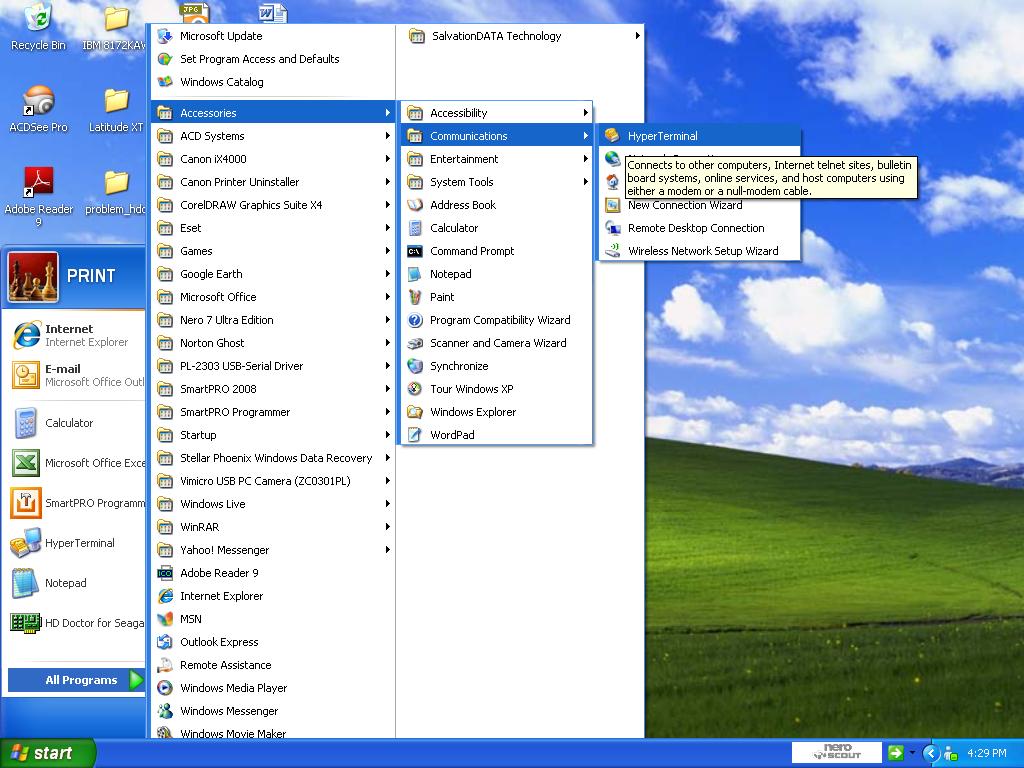1024x768 pixels.
Task: Click the Adobe Reader 9 menu icon
Action: tap(165, 573)
